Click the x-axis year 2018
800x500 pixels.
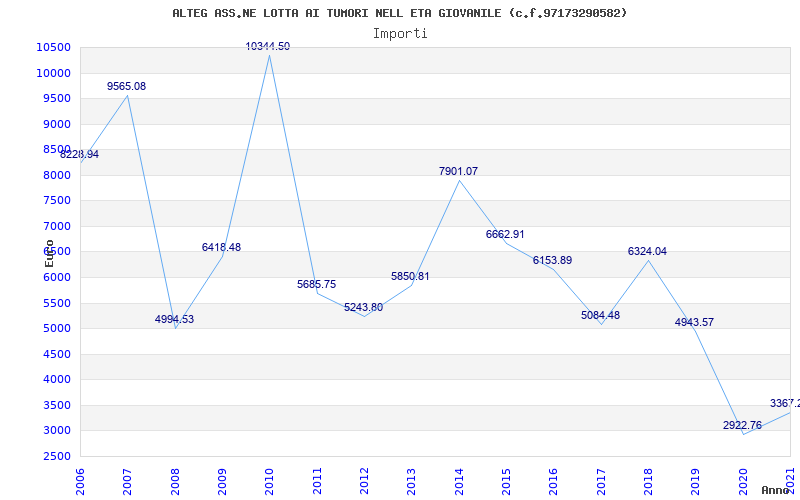coord(648,481)
